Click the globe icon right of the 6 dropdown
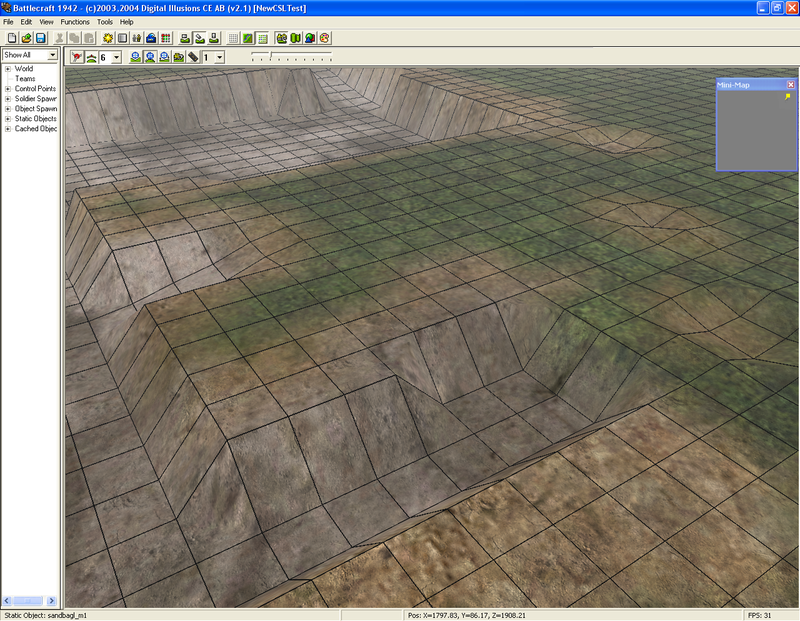The image size is (800, 621). 135,57
